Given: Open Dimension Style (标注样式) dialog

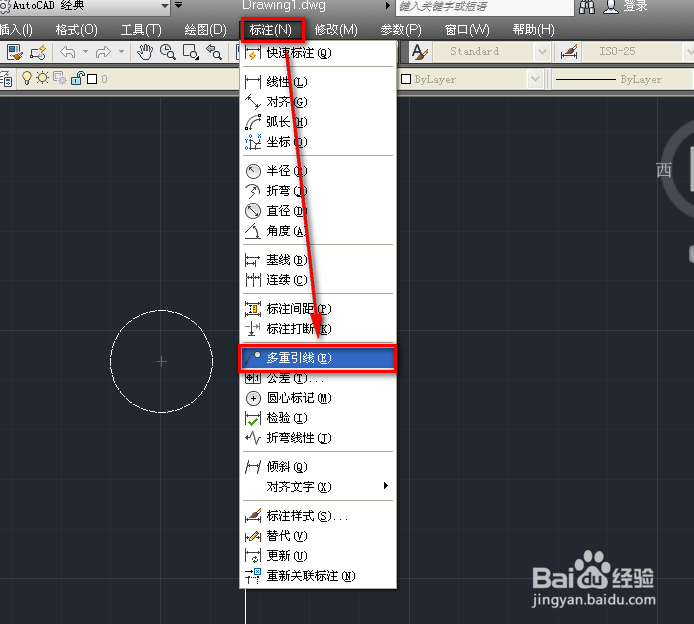Looking at the screenshot, I should point(318,516).
